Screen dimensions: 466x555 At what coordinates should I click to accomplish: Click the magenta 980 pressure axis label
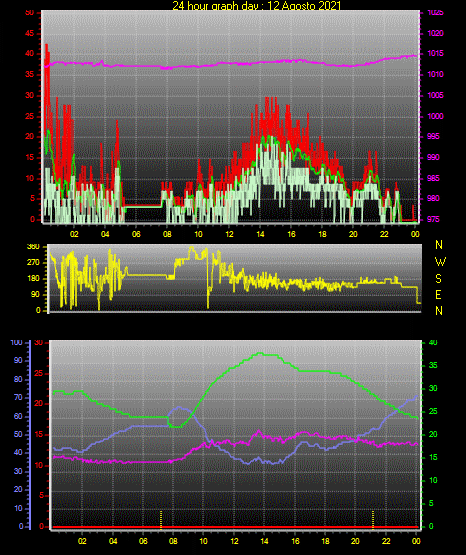(x=433, y=198)
